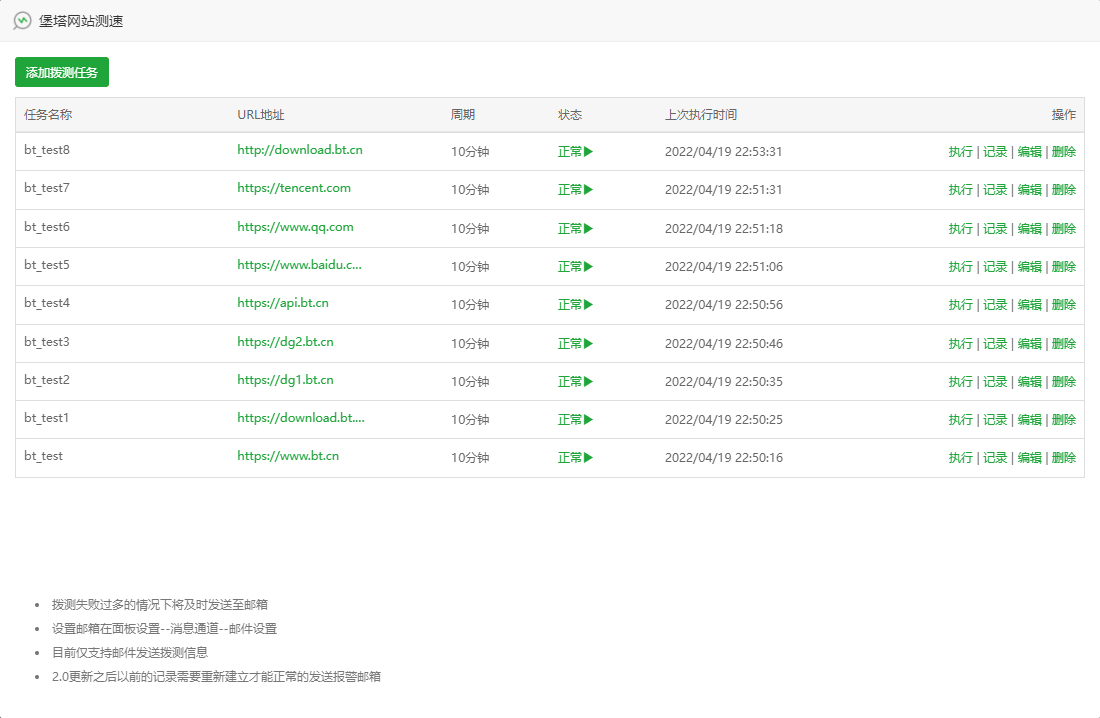Click the 堡塔网站测速 logo icon

pyautogui.click(x=22, y=21)
